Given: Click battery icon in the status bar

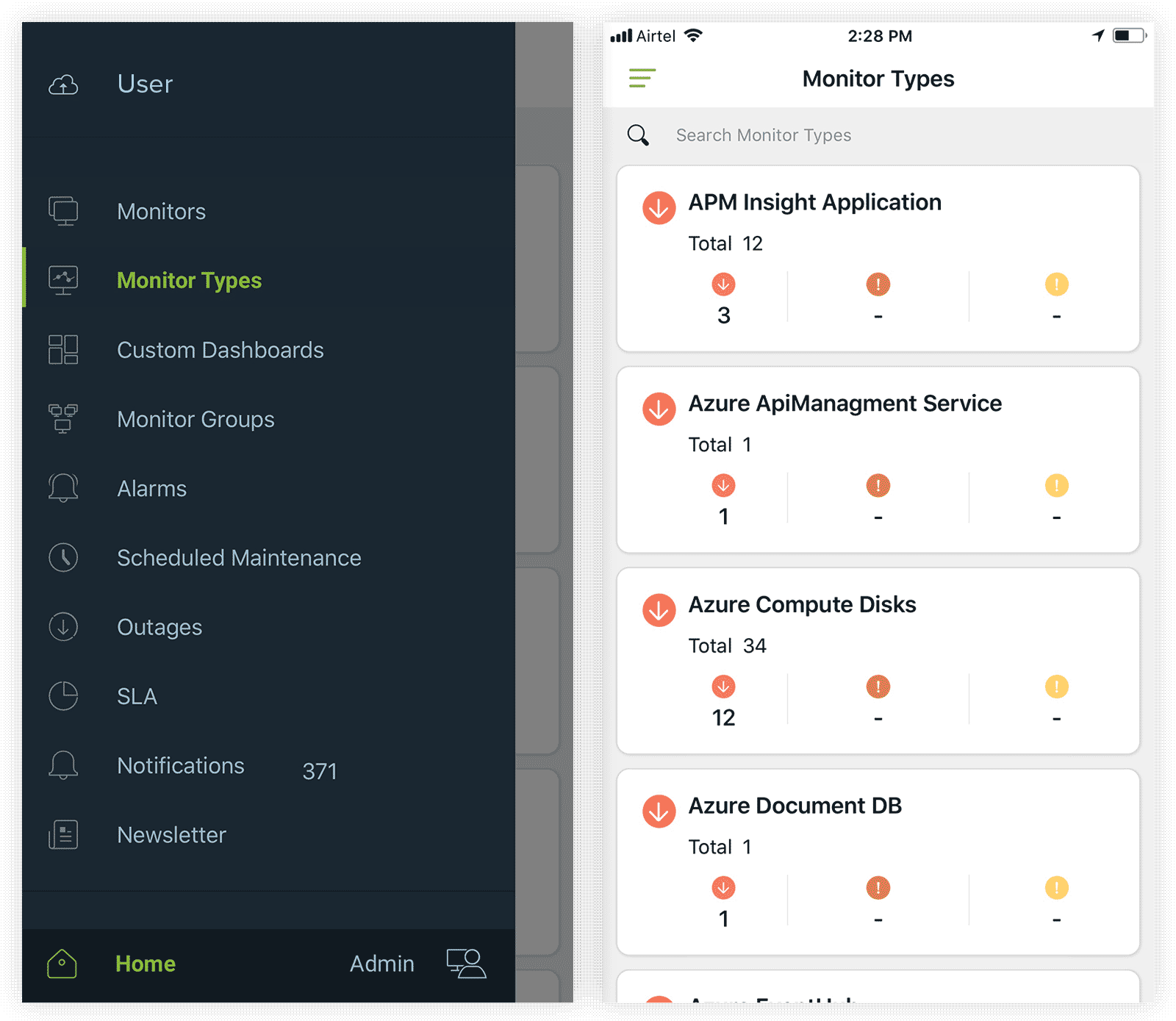Looking at the screenshot, I should click(x=1130, y=35).
